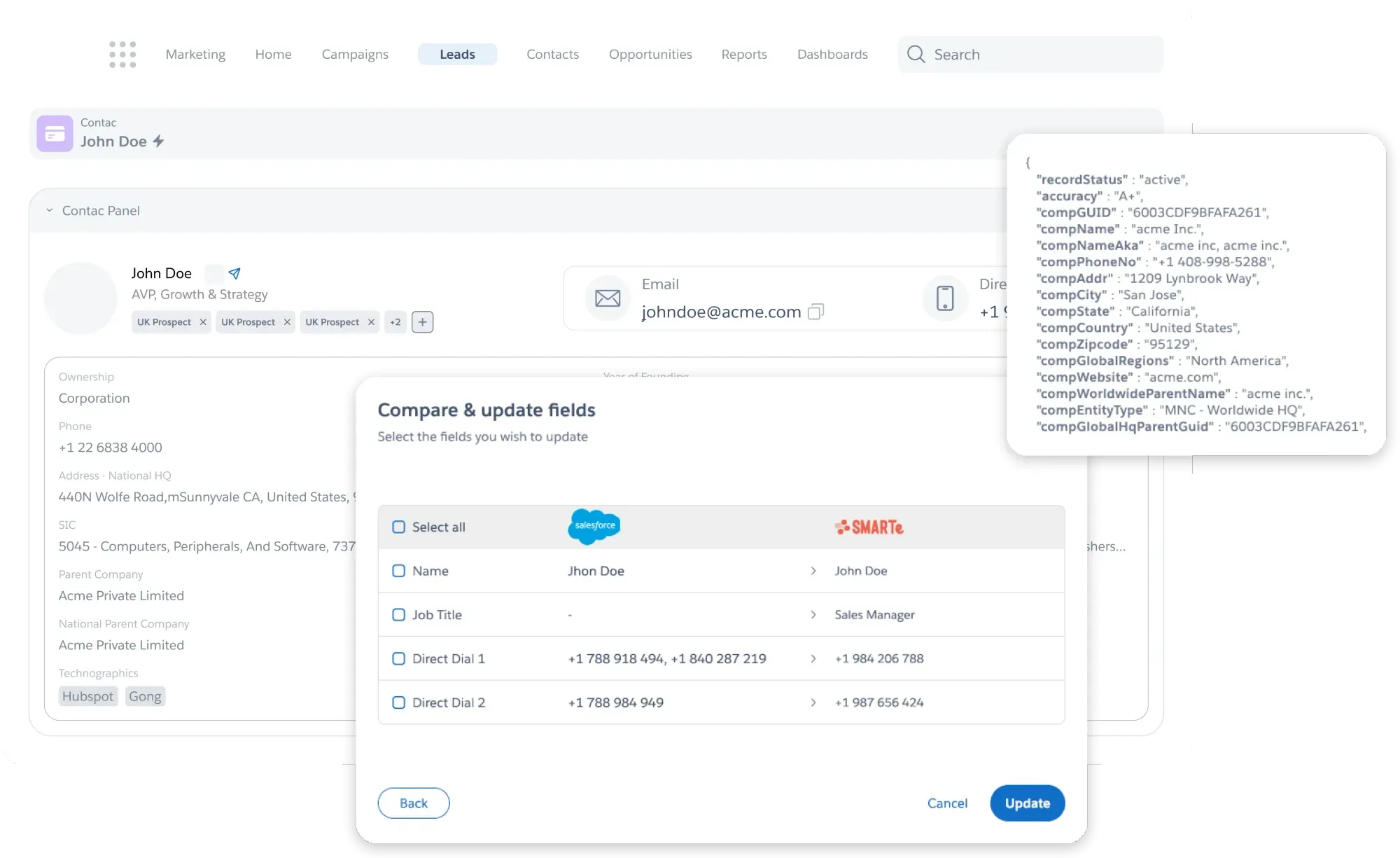Go to the Home tab
The image size is (1400, 858).
click(x=273, y=54)
